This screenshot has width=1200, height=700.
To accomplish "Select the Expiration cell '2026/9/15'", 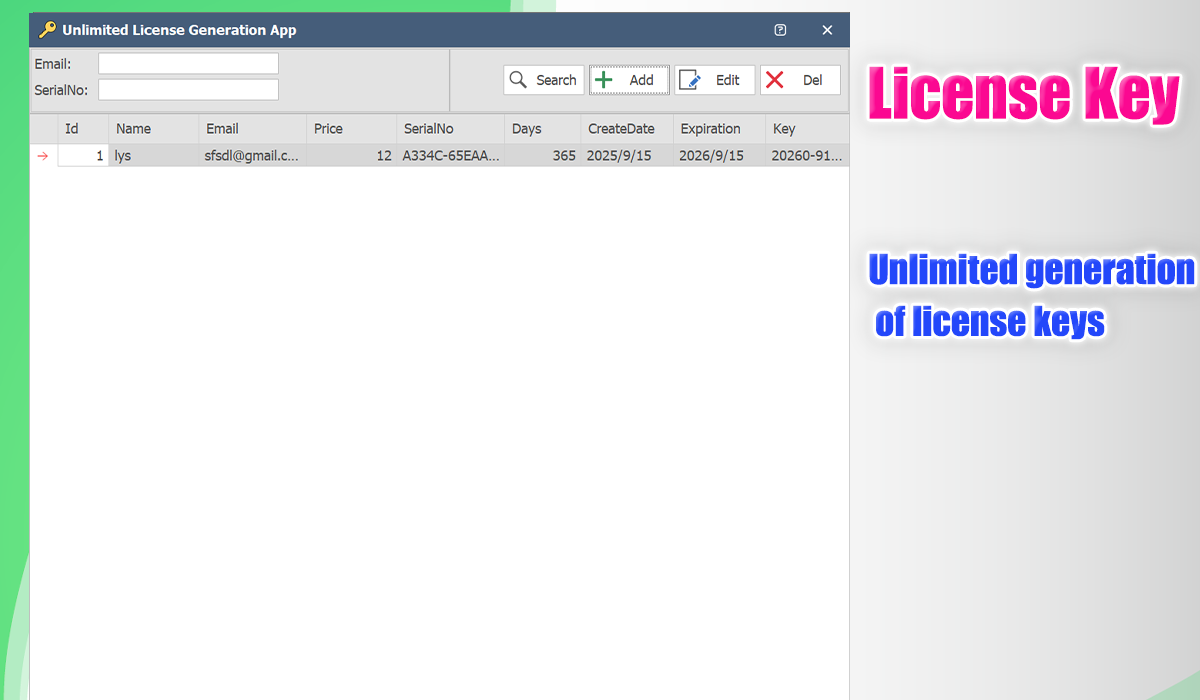I will click(x=720, y=156).
